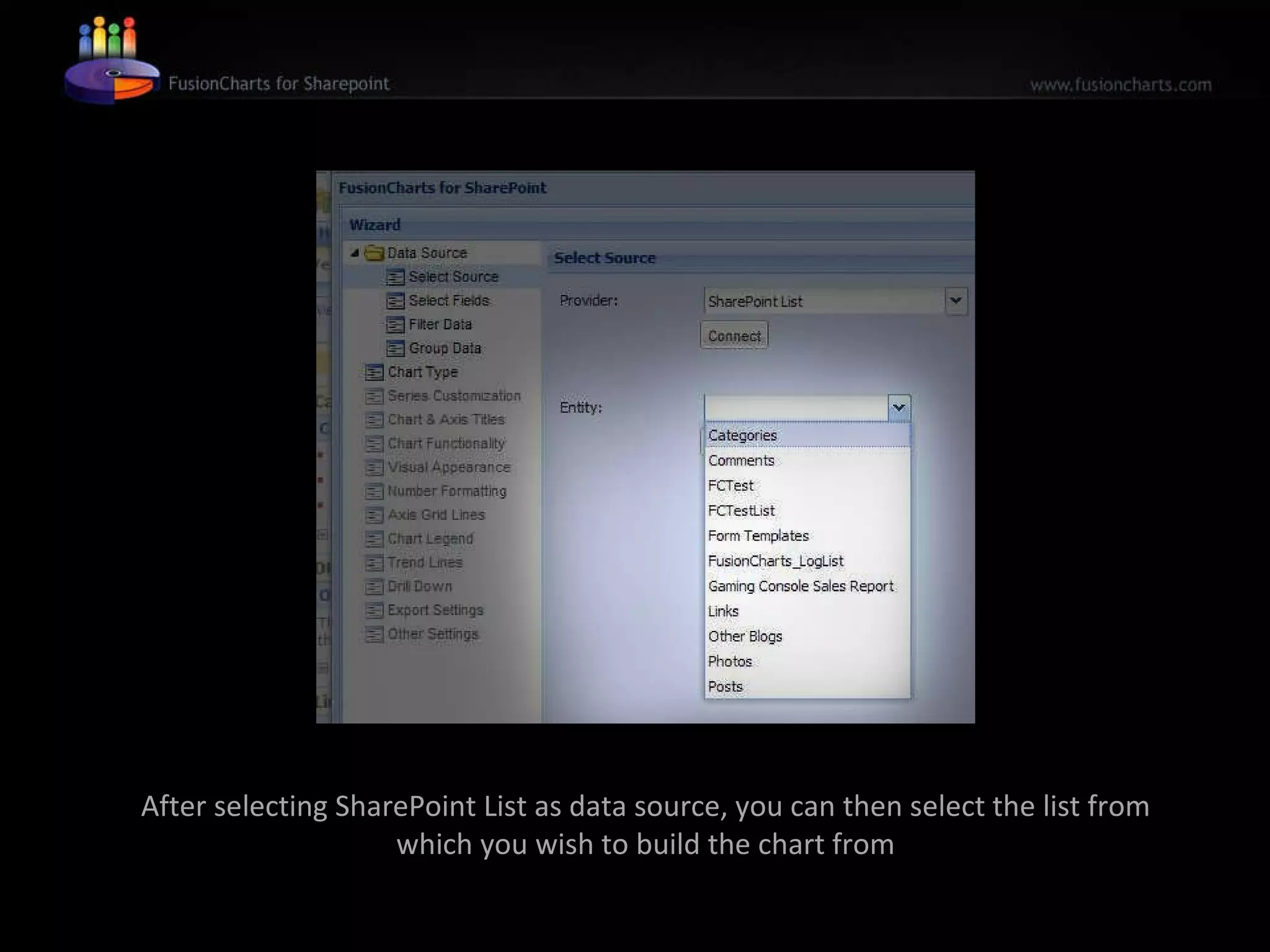Go to Filter Data step
Viewport: 1270px width, 952px height.
(440, 324)
